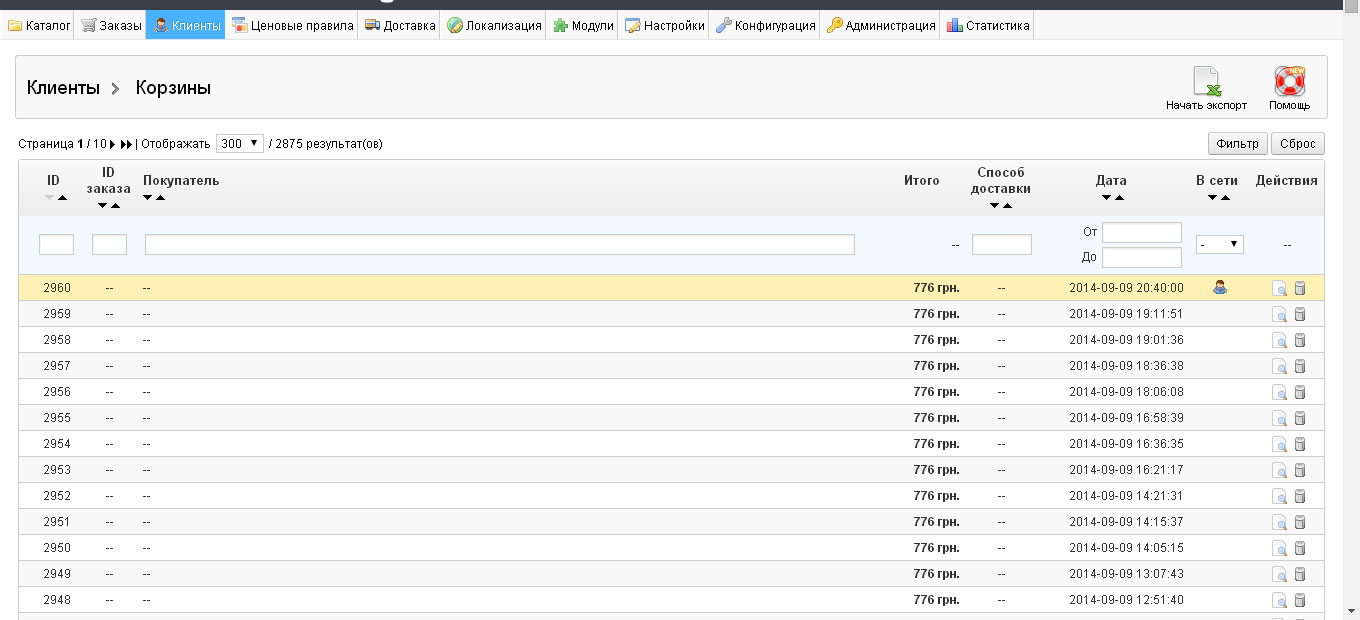View details of cart 2953
This screenshot has width=1360, height=620.
1279,470
